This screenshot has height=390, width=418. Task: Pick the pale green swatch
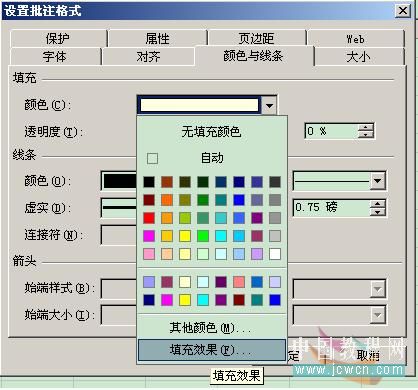tap(203, 254)
